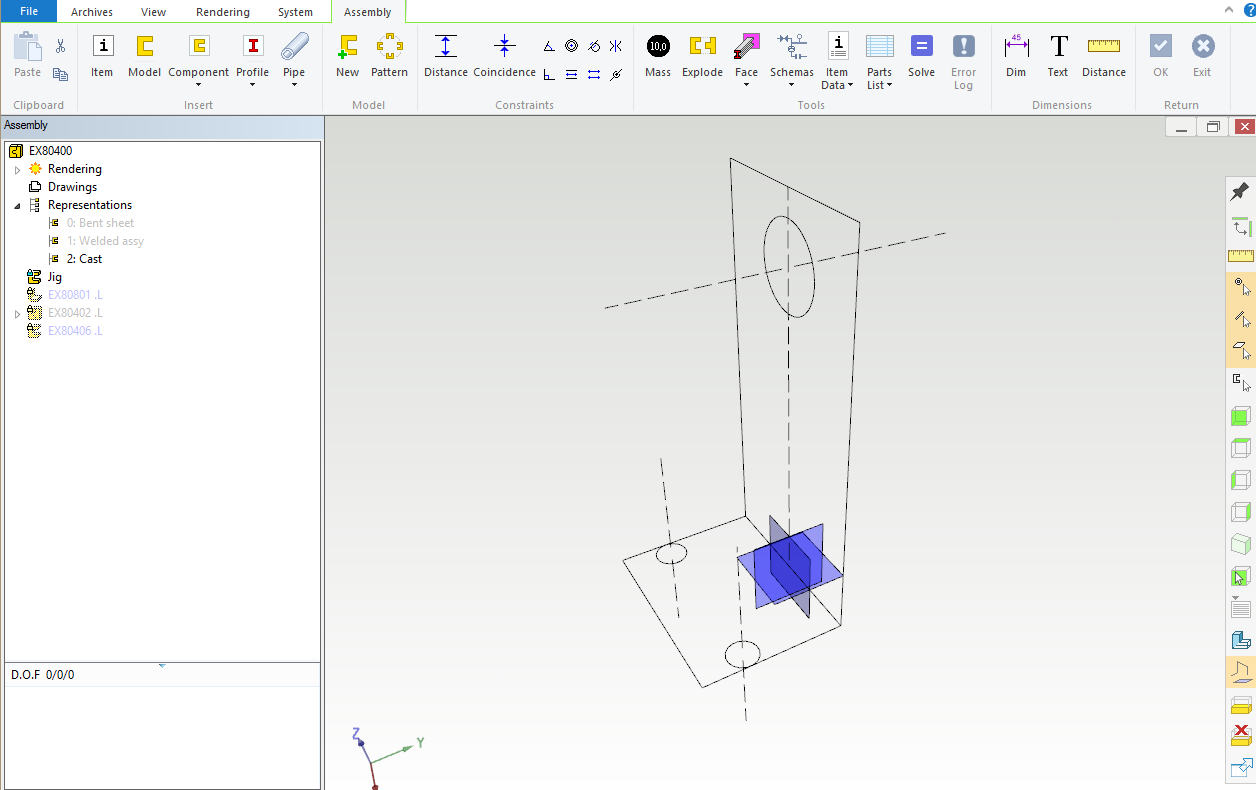The width and height of the screenshot is (1256, 790).
Task: Click the Distance constraint icon
Action: pyautogui.click(x=446, y=47)
